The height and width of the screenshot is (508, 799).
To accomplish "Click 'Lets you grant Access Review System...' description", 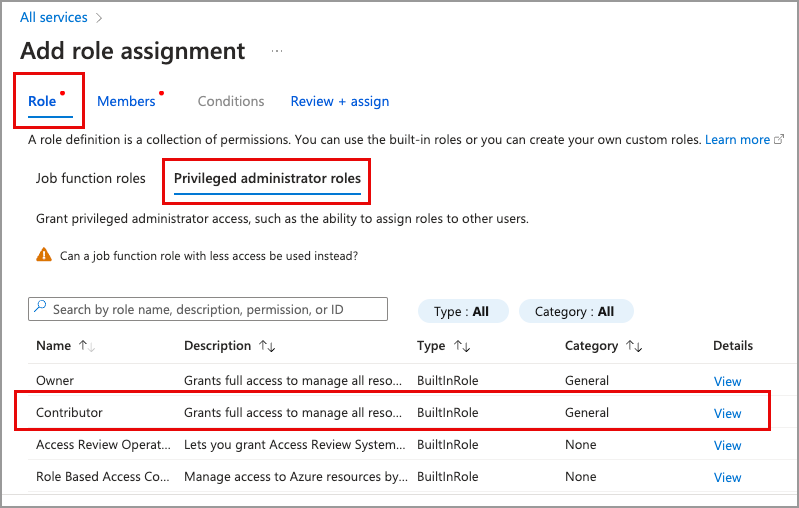I will tap(295, 445).
